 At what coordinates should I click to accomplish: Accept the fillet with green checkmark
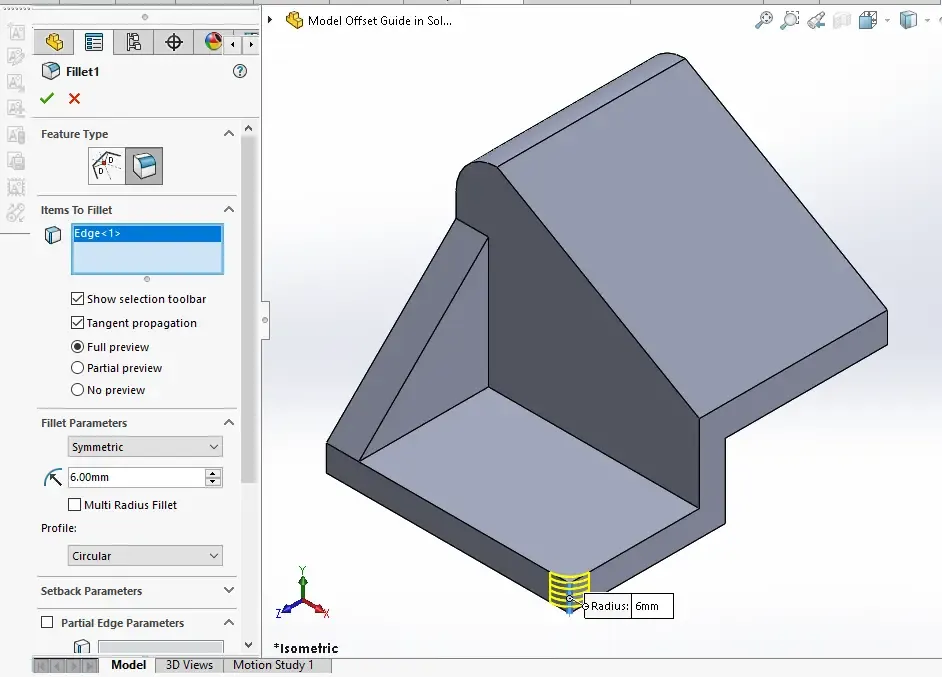tap(46, 98)
